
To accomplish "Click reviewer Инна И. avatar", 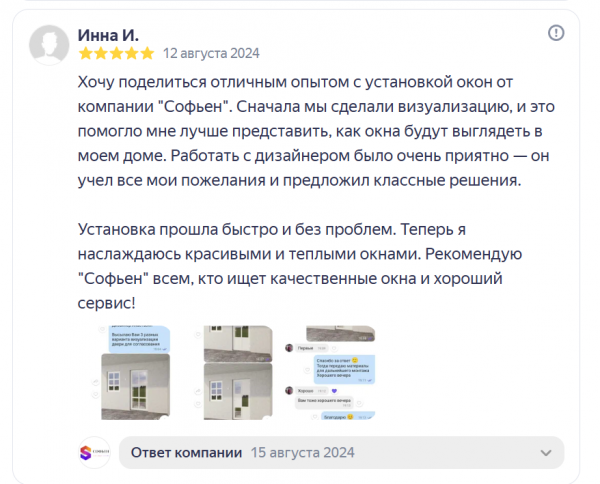I will pyautogui.click(x=50, y=44).
